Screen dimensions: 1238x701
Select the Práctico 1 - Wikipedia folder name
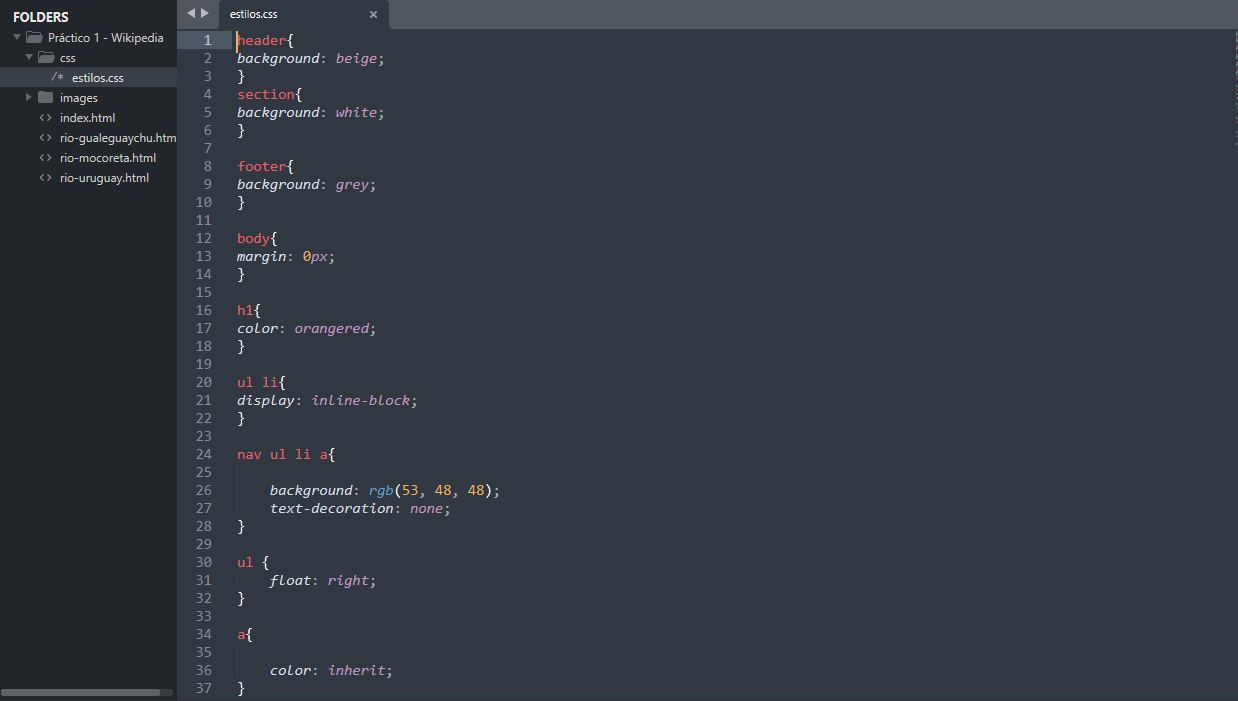[106, 38]
